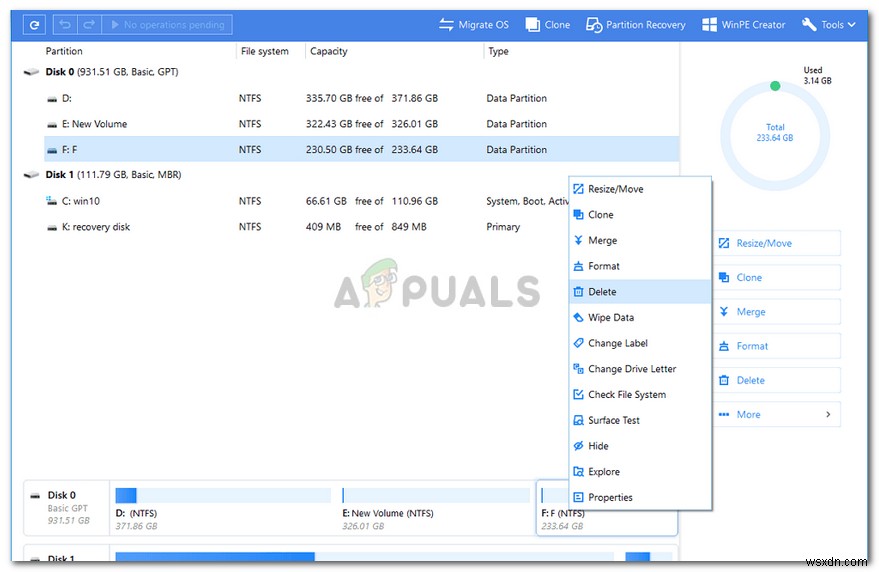879x572 pixels.
Task: Click the eraser icon beside Wipe Data
Action: coord(579,317)
